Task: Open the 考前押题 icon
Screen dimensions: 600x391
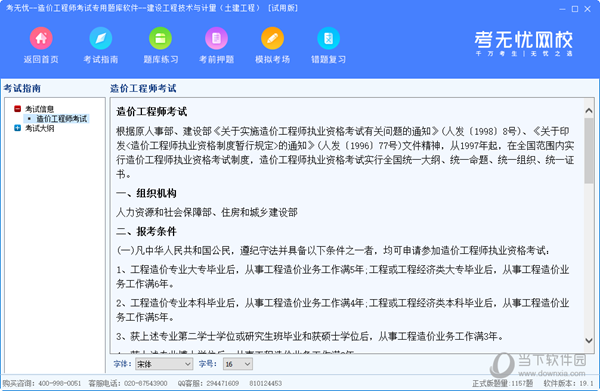Action: point(217,38)
